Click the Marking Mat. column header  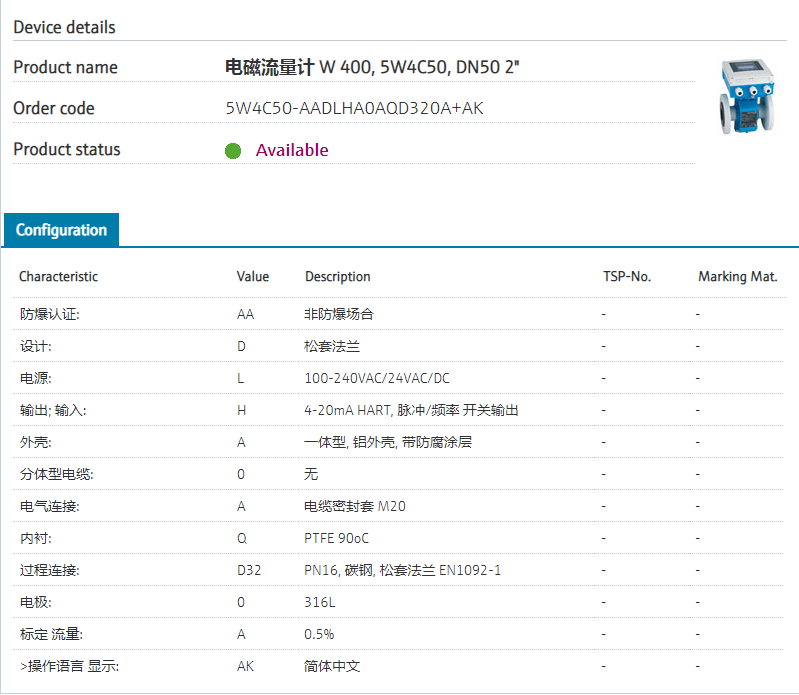point(737,277)
